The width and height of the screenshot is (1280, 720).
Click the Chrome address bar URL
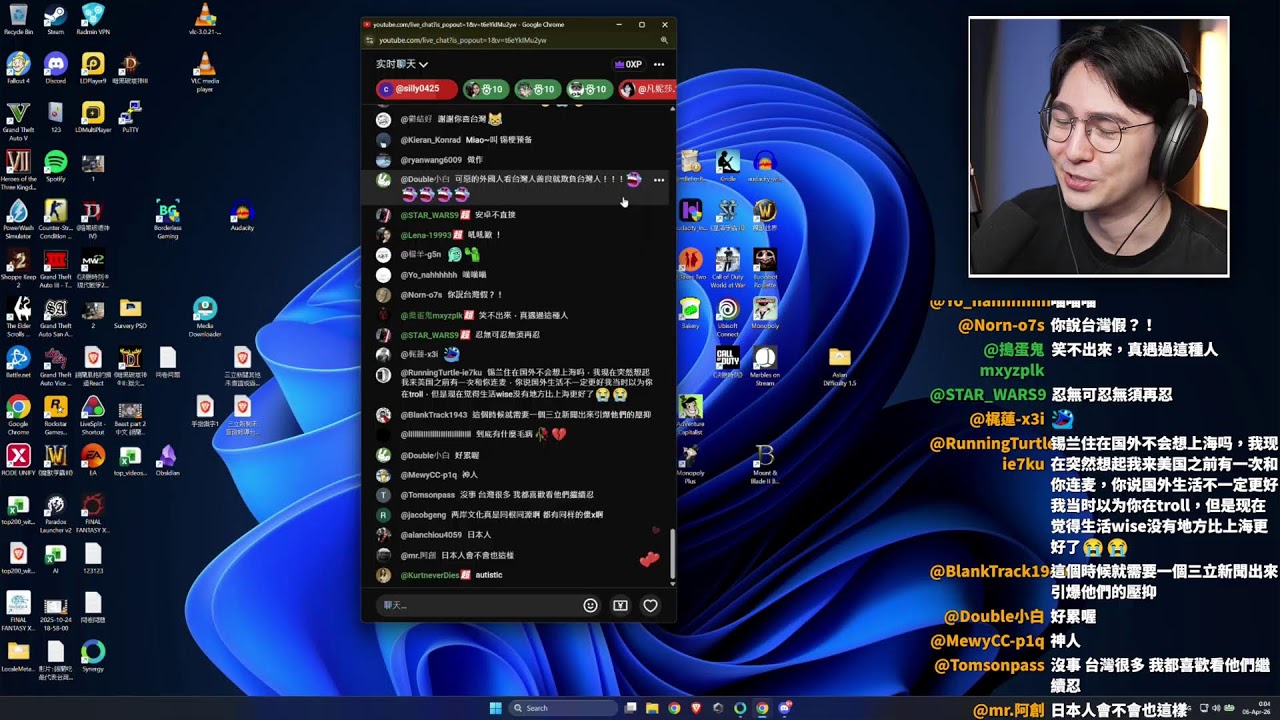(463, 40)
